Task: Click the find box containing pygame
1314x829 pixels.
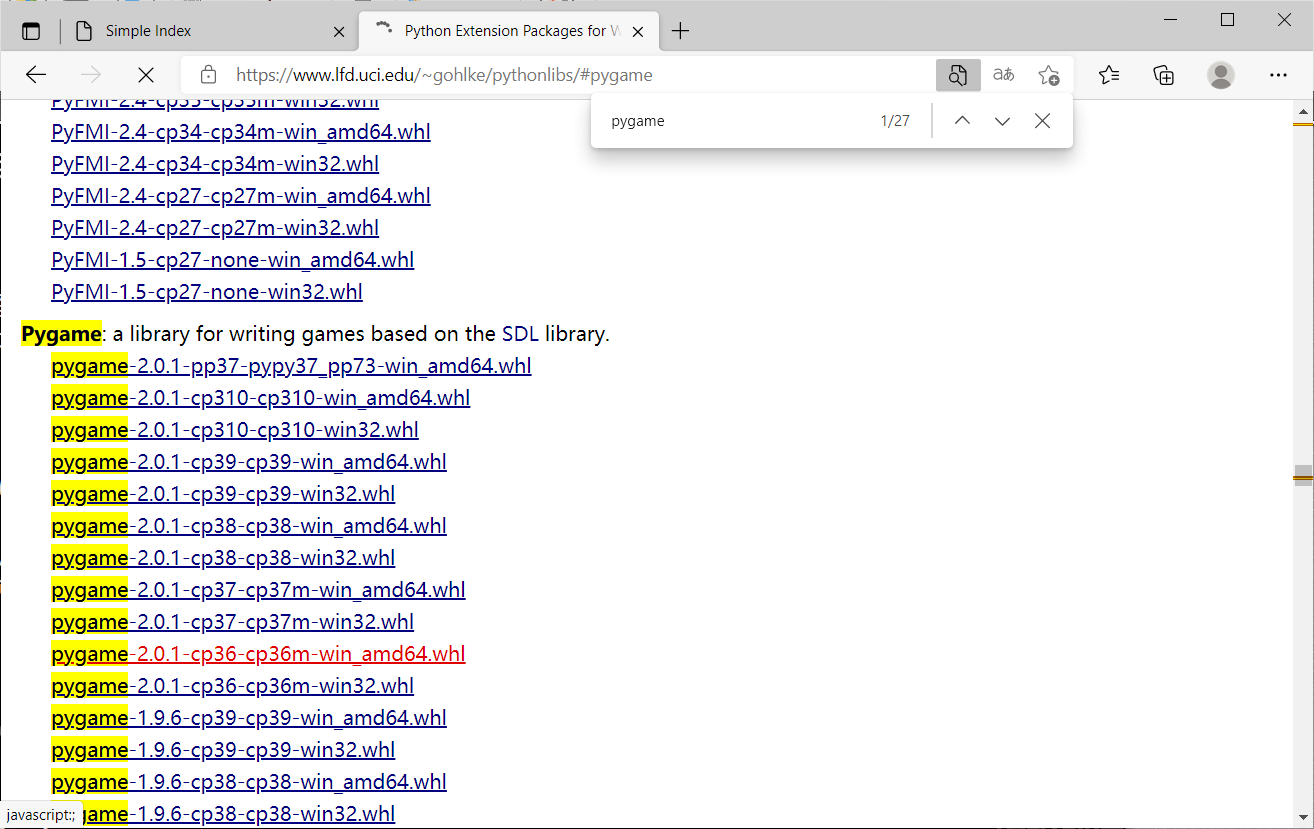Action: (735, 121)
